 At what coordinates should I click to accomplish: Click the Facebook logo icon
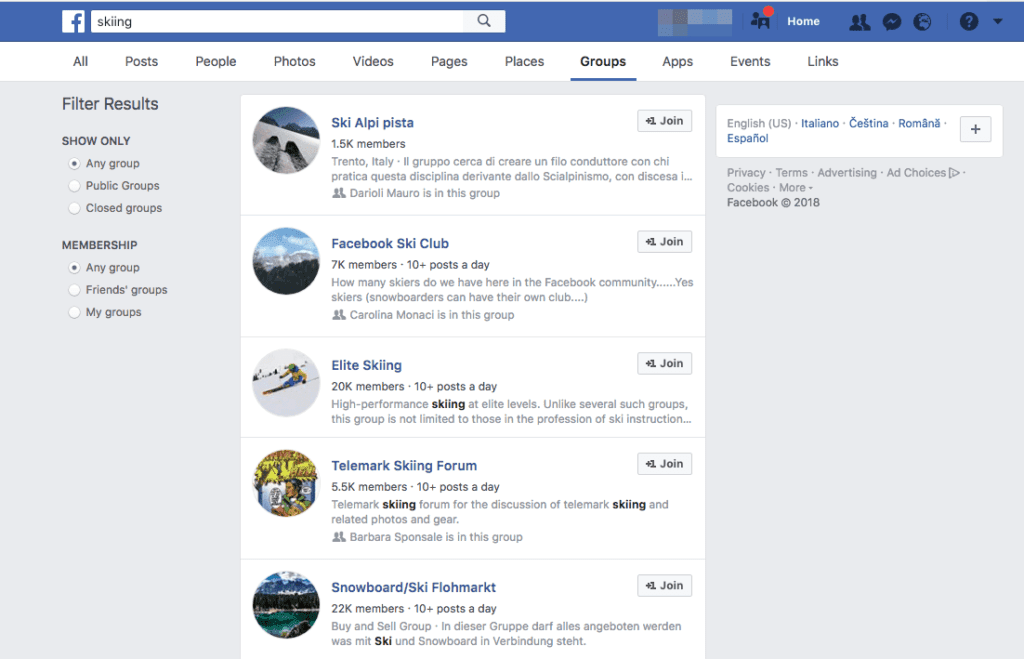pos(73,21)
